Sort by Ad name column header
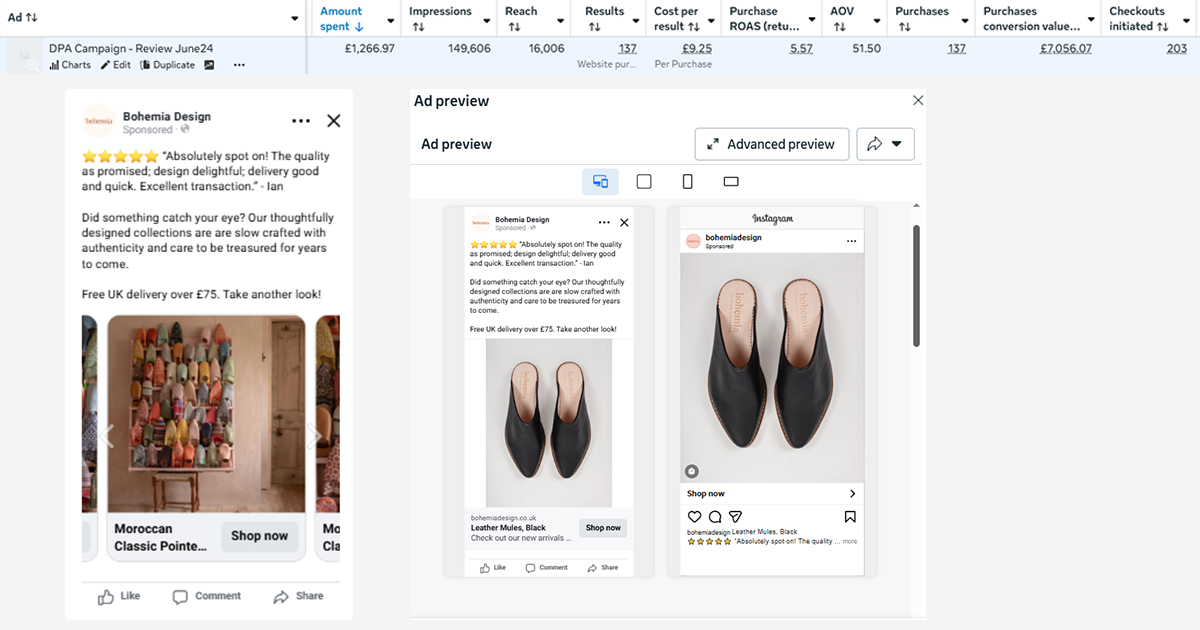The height and width of the screenshot is (630, 1200). click(x=23, y=17)
